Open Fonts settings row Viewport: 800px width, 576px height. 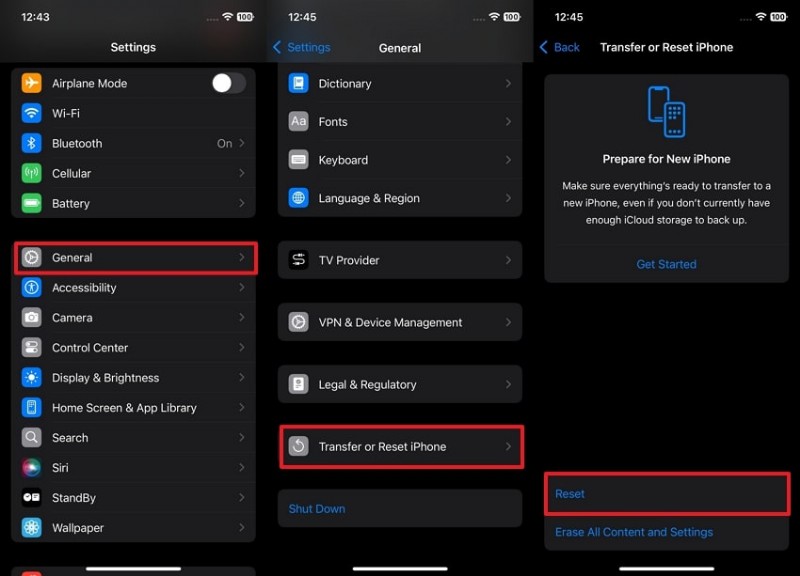[x=400, y=121]
